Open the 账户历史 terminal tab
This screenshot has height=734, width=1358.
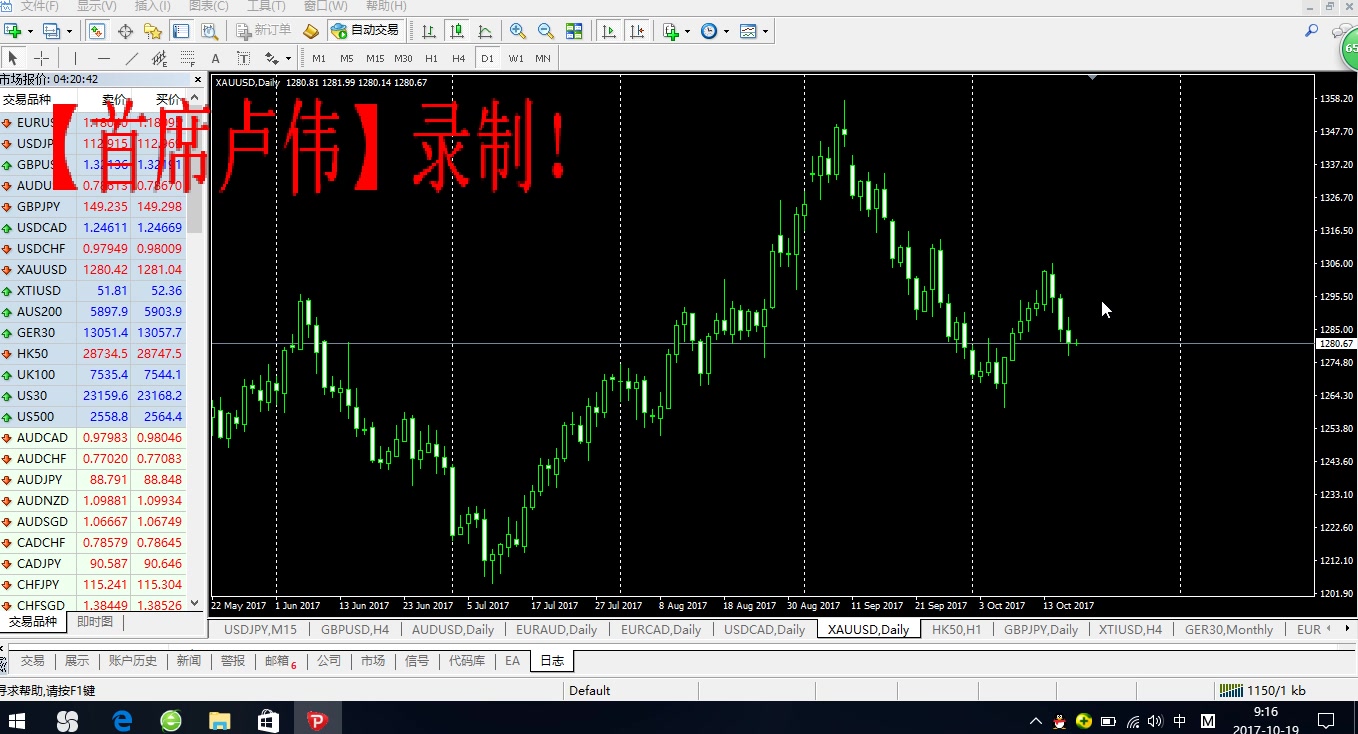point(133,661)
